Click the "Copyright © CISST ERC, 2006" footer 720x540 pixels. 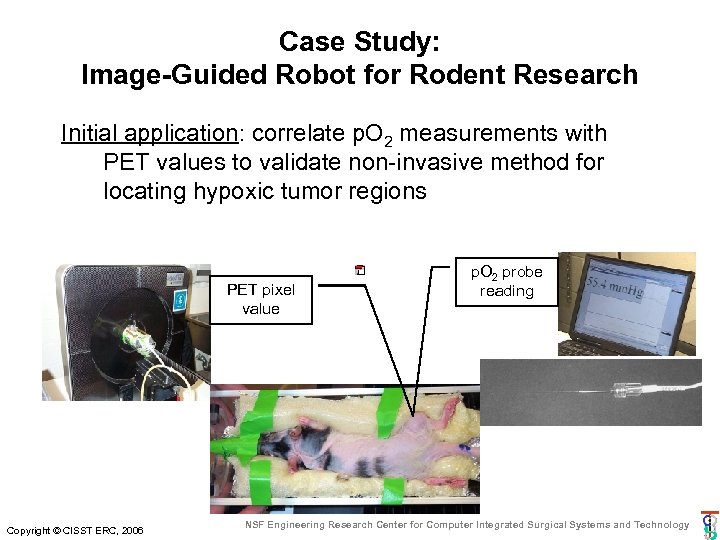75,531
